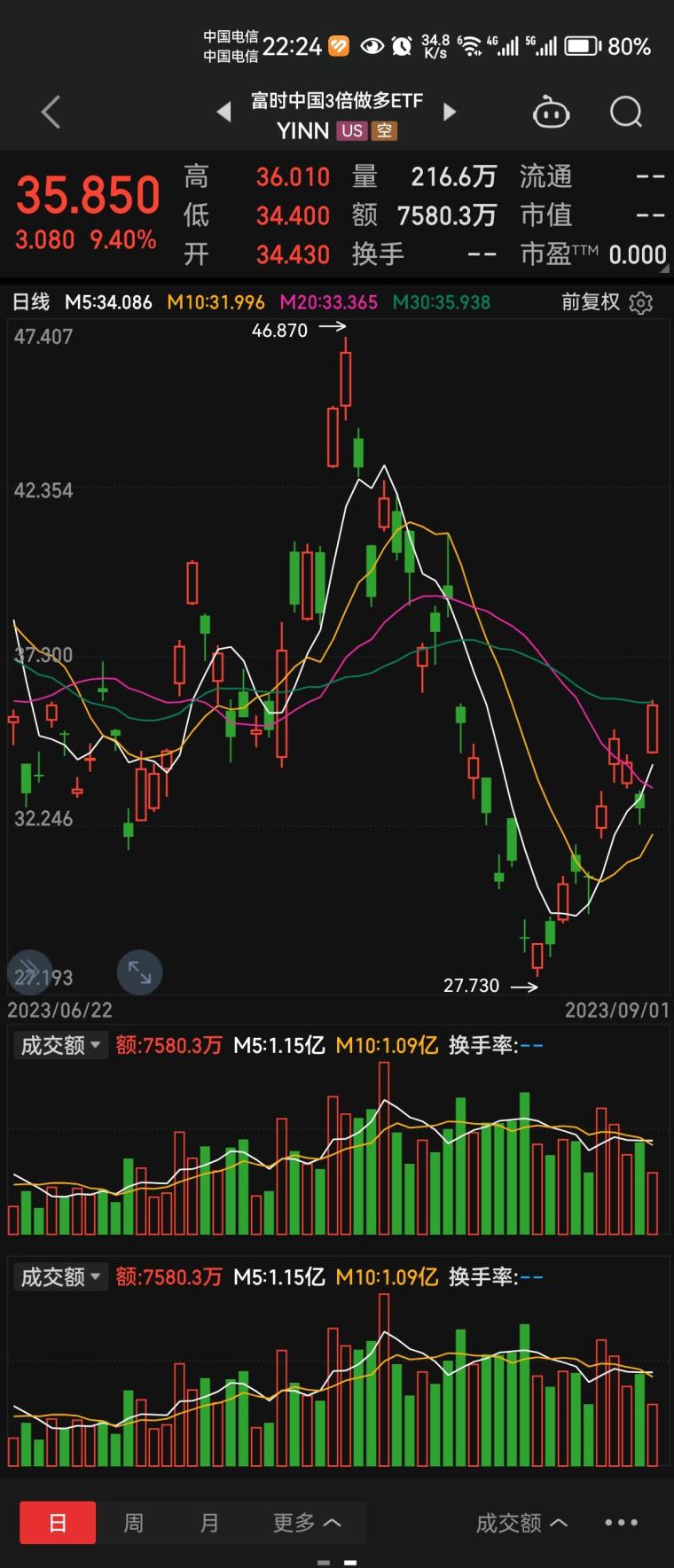The width and height of the screenshot is (674, 1568).
Task: Tap M5:1.15亿 in first volume panel
Action: [278, 1045]
